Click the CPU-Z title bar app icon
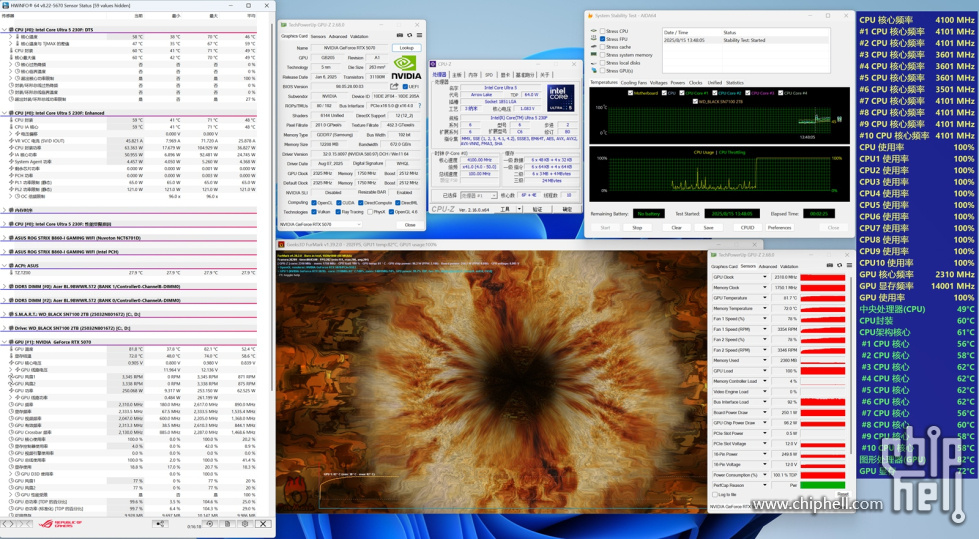This screenshot has width=979, height=539. click(433, 64)
